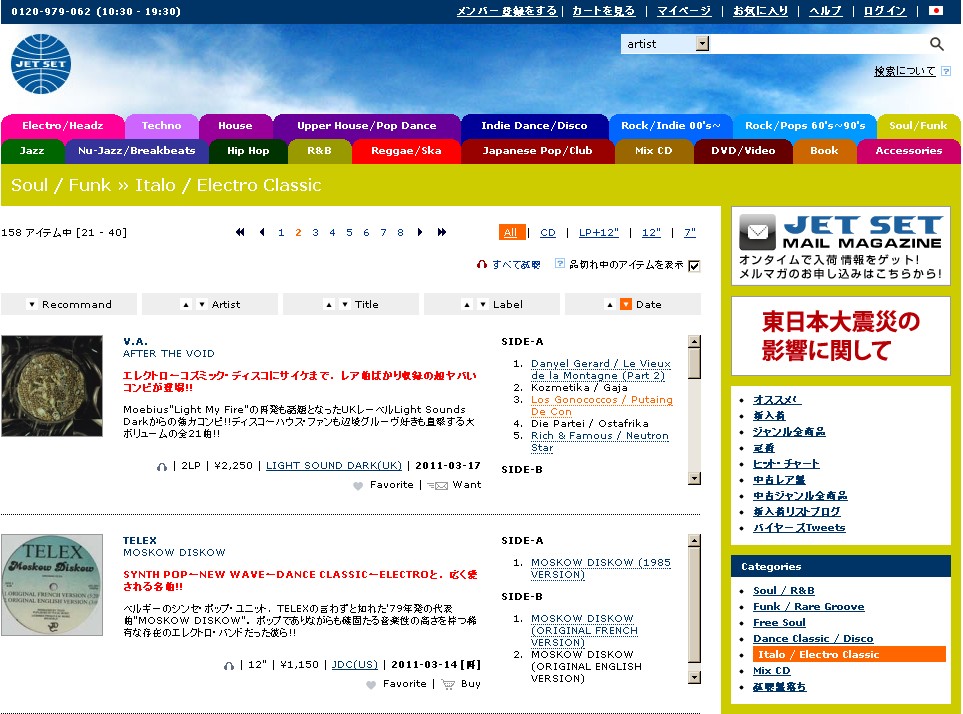This screenshot has width=963, height=714.
Task: Filter format by 7"
Action: tap(690, 233)
